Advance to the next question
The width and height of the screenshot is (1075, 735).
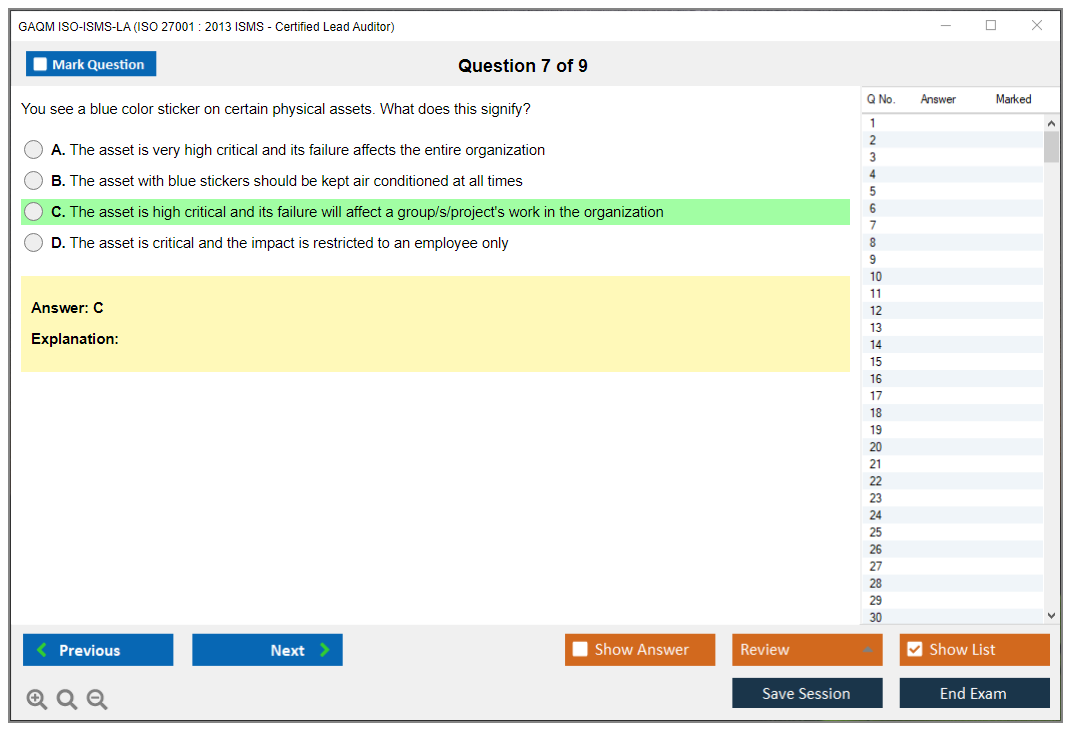pos(267,650)
